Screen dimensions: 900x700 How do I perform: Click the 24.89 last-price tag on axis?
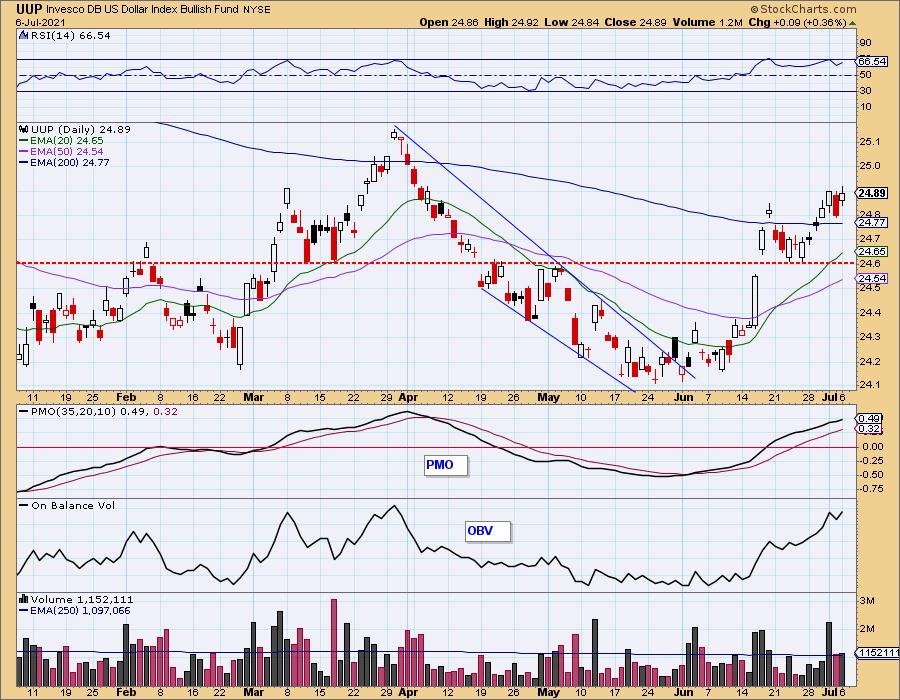click(x=872, y=193)
